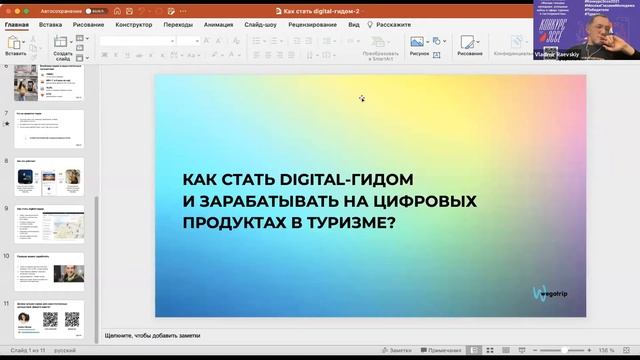Click fit slide to window icon
Screen dimensions: 640x360
click(627, 350)
